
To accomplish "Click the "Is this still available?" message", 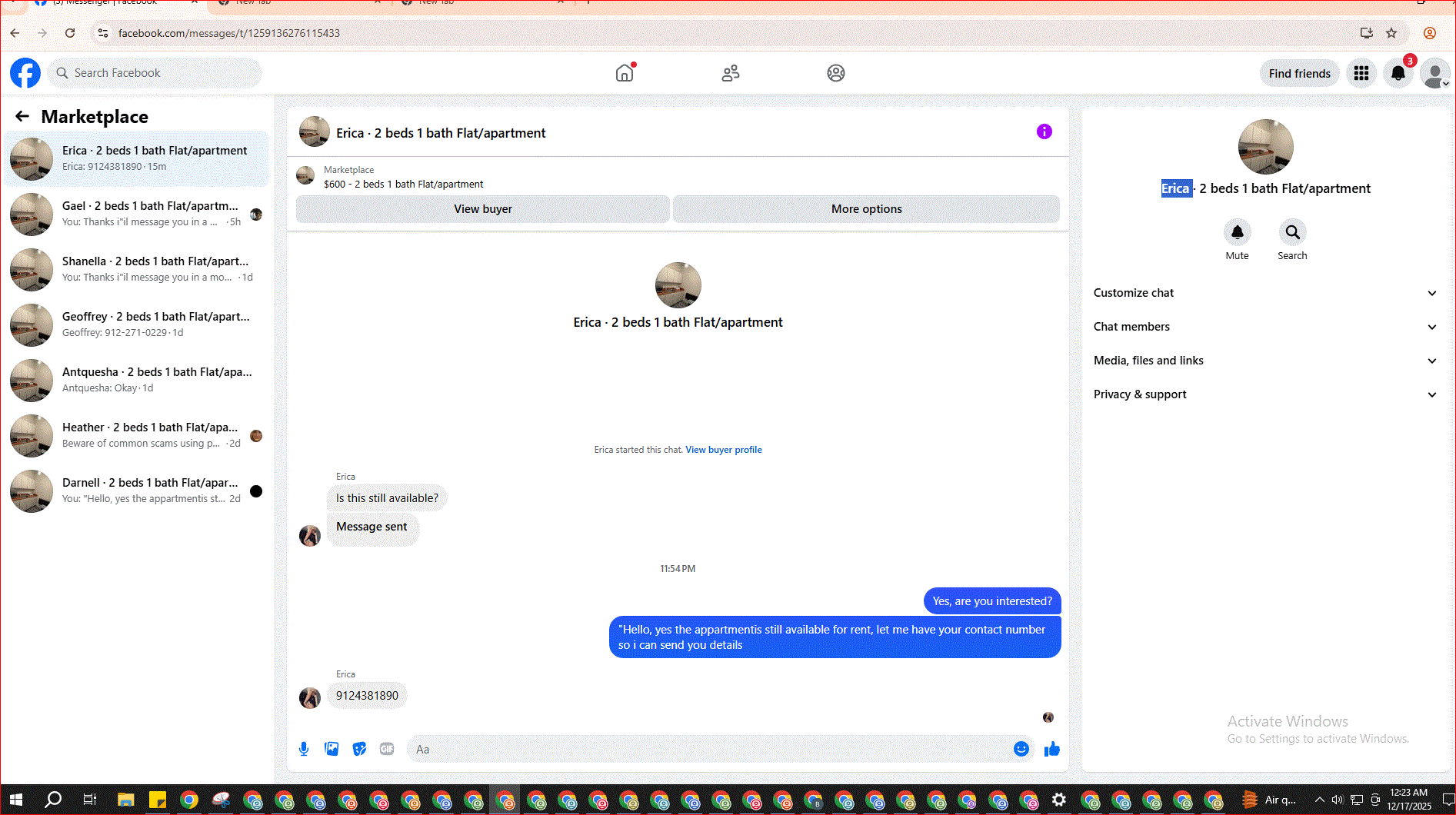I will click(x=387, y=498).
